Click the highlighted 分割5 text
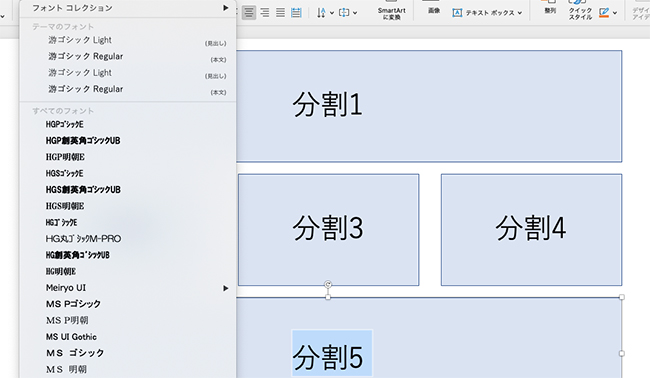650x378 pixels. (x=332, y=353)
